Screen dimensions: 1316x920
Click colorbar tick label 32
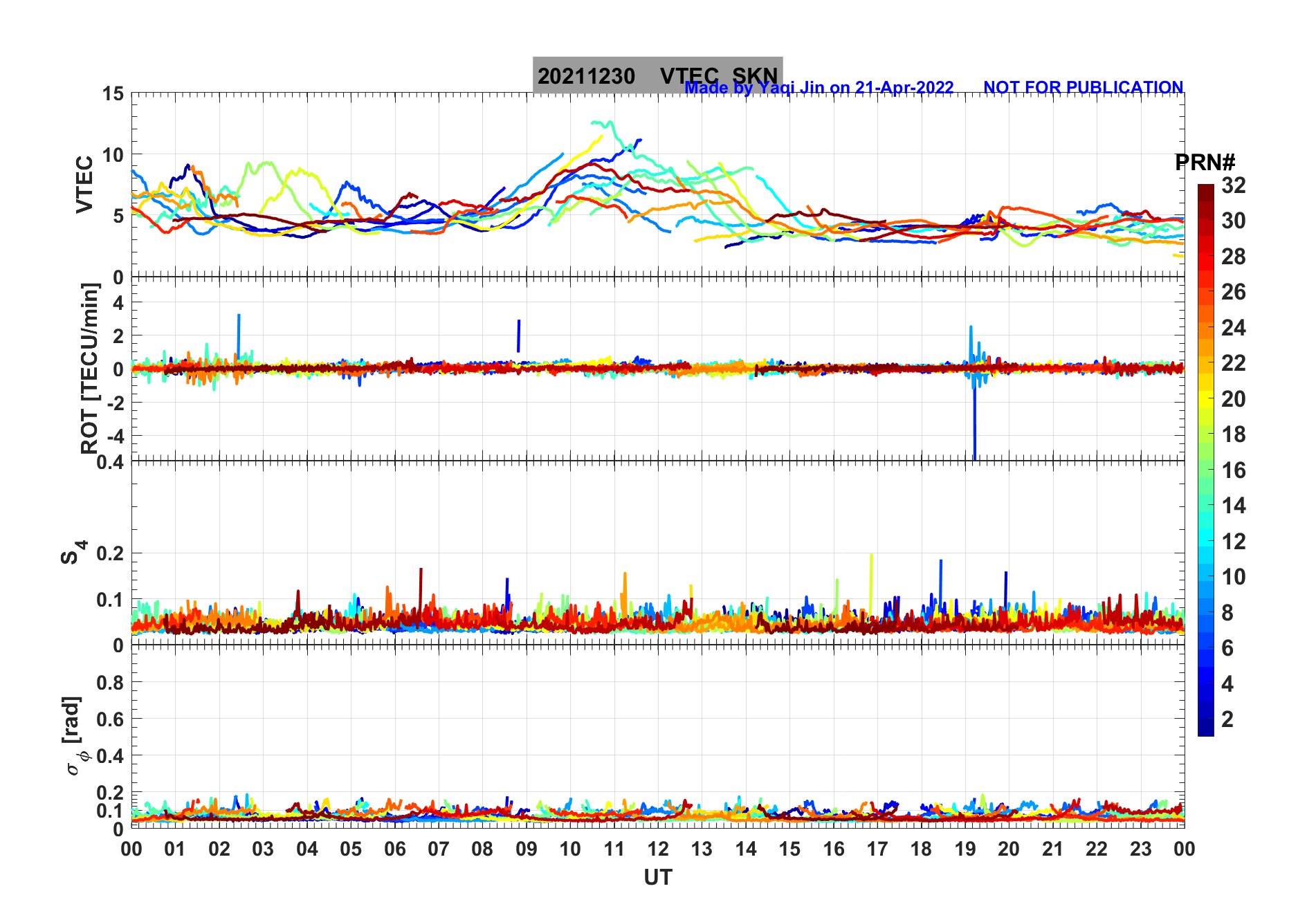(1233, 185)
